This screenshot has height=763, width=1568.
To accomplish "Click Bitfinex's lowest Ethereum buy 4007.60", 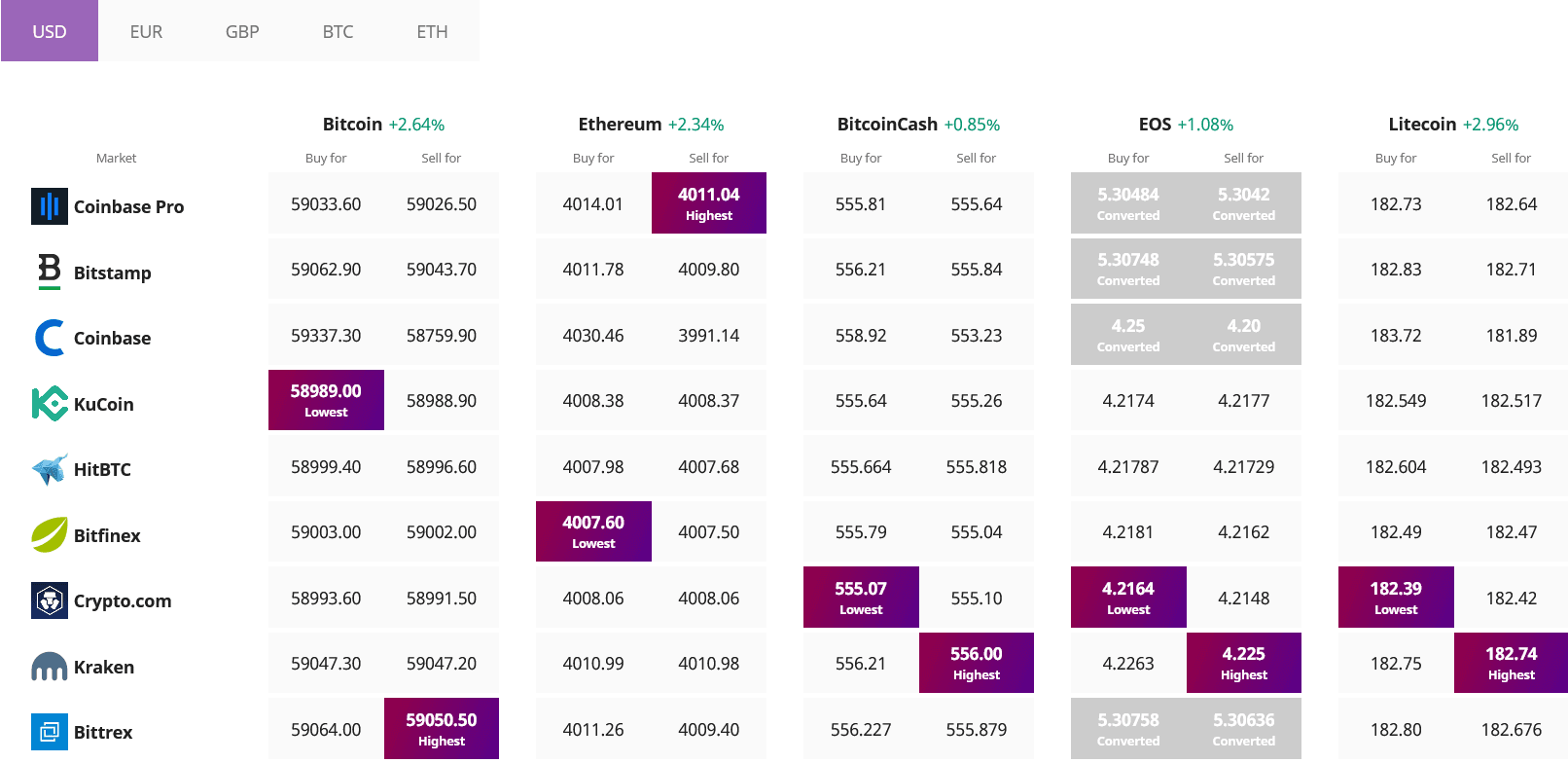I will point(593,531).
